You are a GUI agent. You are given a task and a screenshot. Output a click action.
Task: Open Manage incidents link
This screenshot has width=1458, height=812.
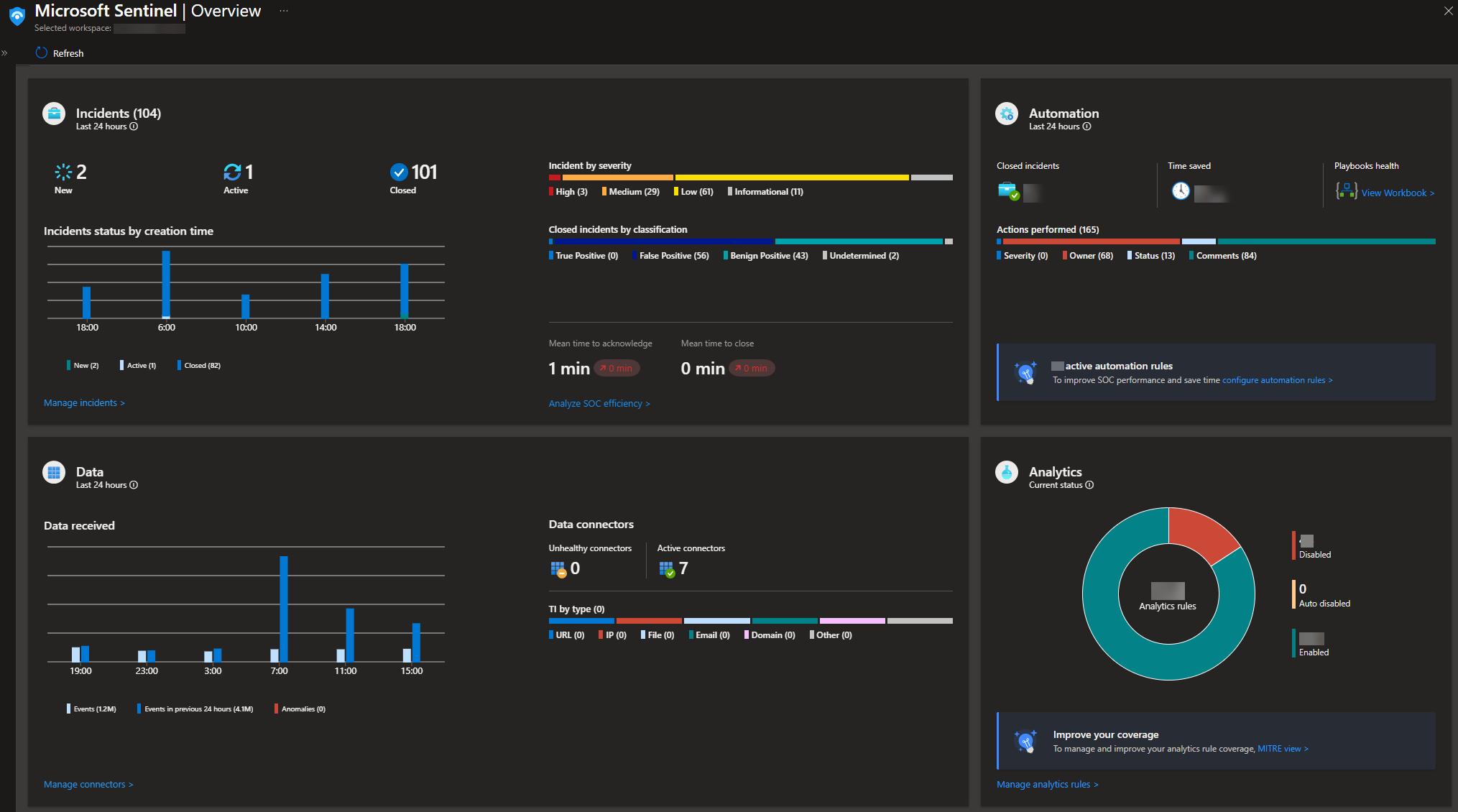[84, 403]
